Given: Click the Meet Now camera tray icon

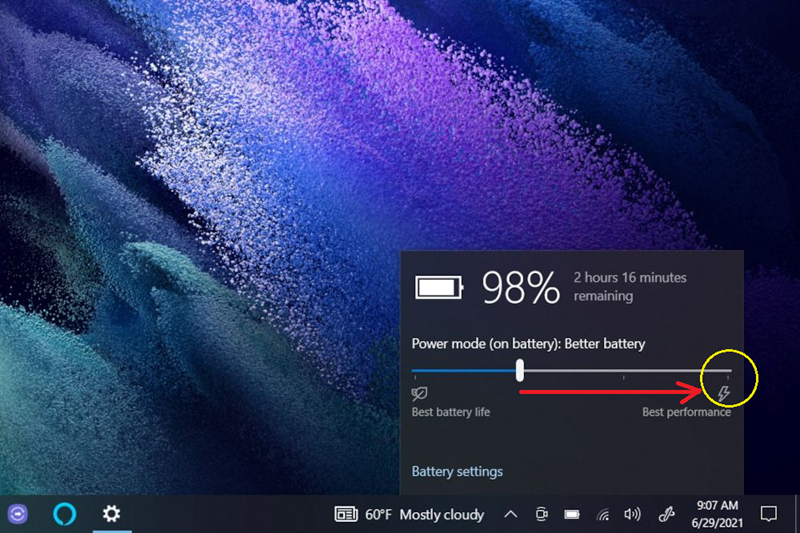Looking at the screenshot, I should [x=542, y=515].
